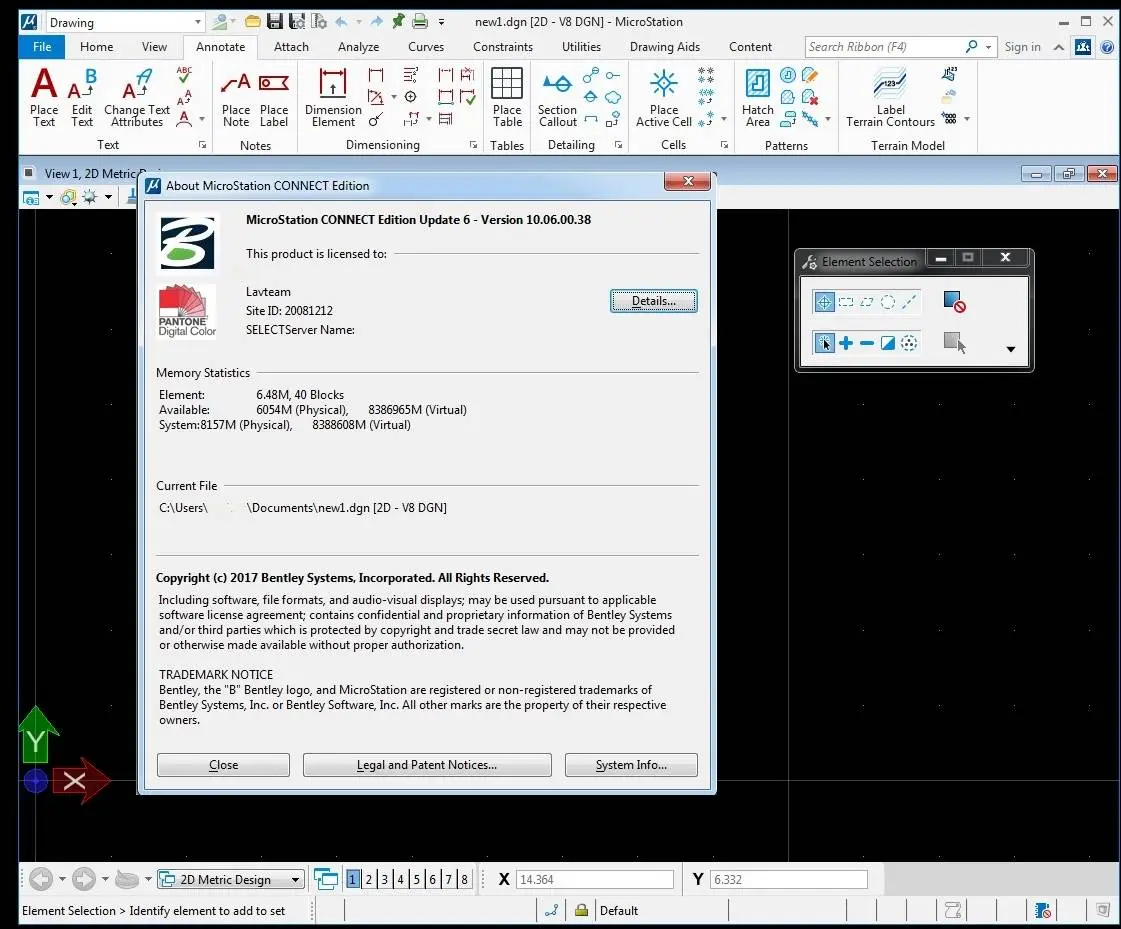Image resolution: width=1121 pixels, height=929 pixels.
Task: Click the Sign in link
Action: (1022, 46)
